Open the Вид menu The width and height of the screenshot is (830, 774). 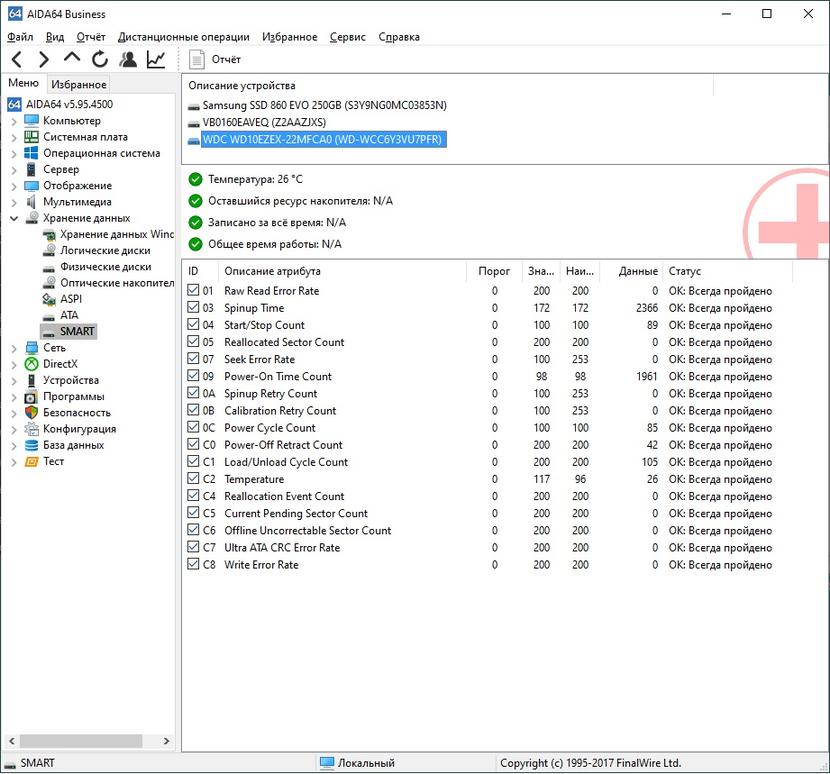pyautogui.click(x=55, y=37)
